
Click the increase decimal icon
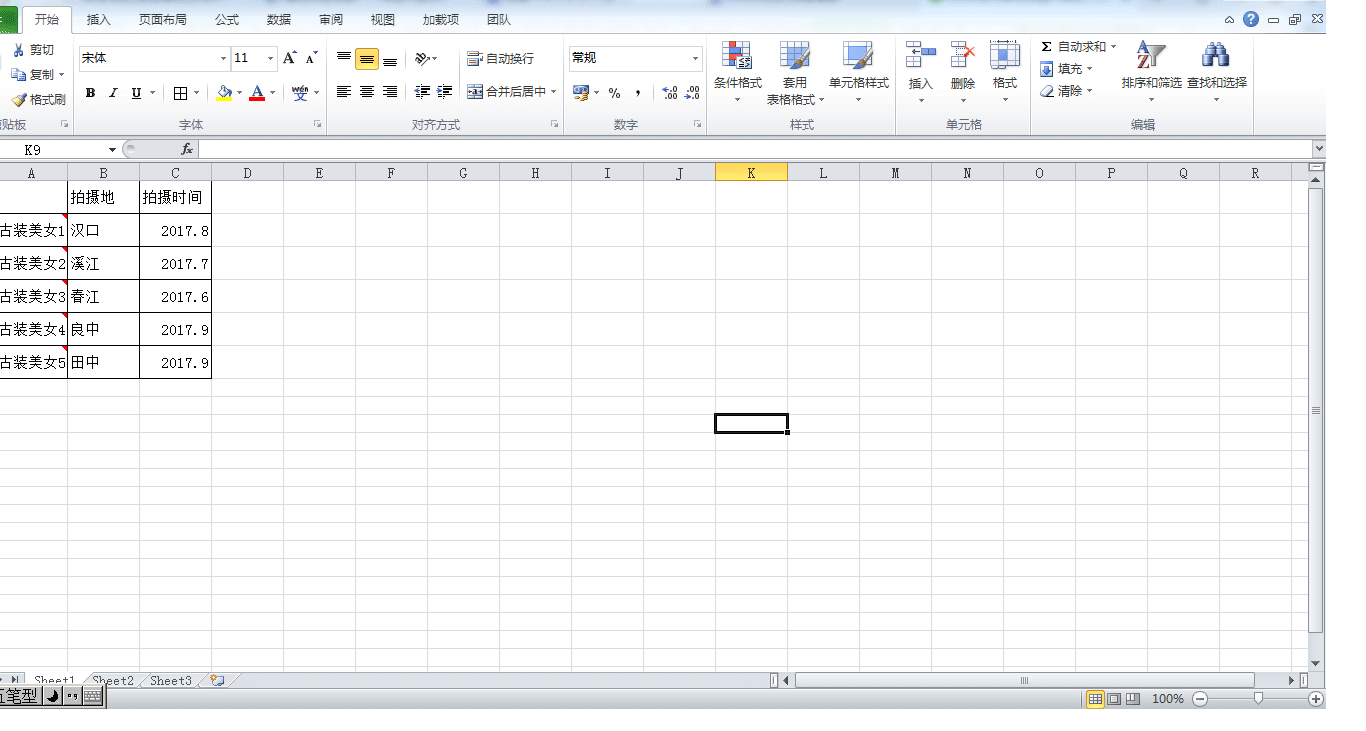(670, 93)
